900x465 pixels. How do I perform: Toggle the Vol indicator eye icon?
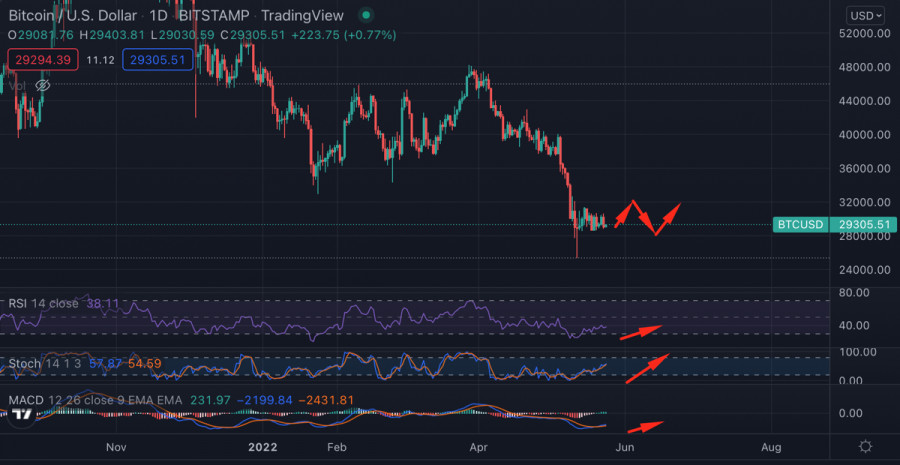coord(42,86)
